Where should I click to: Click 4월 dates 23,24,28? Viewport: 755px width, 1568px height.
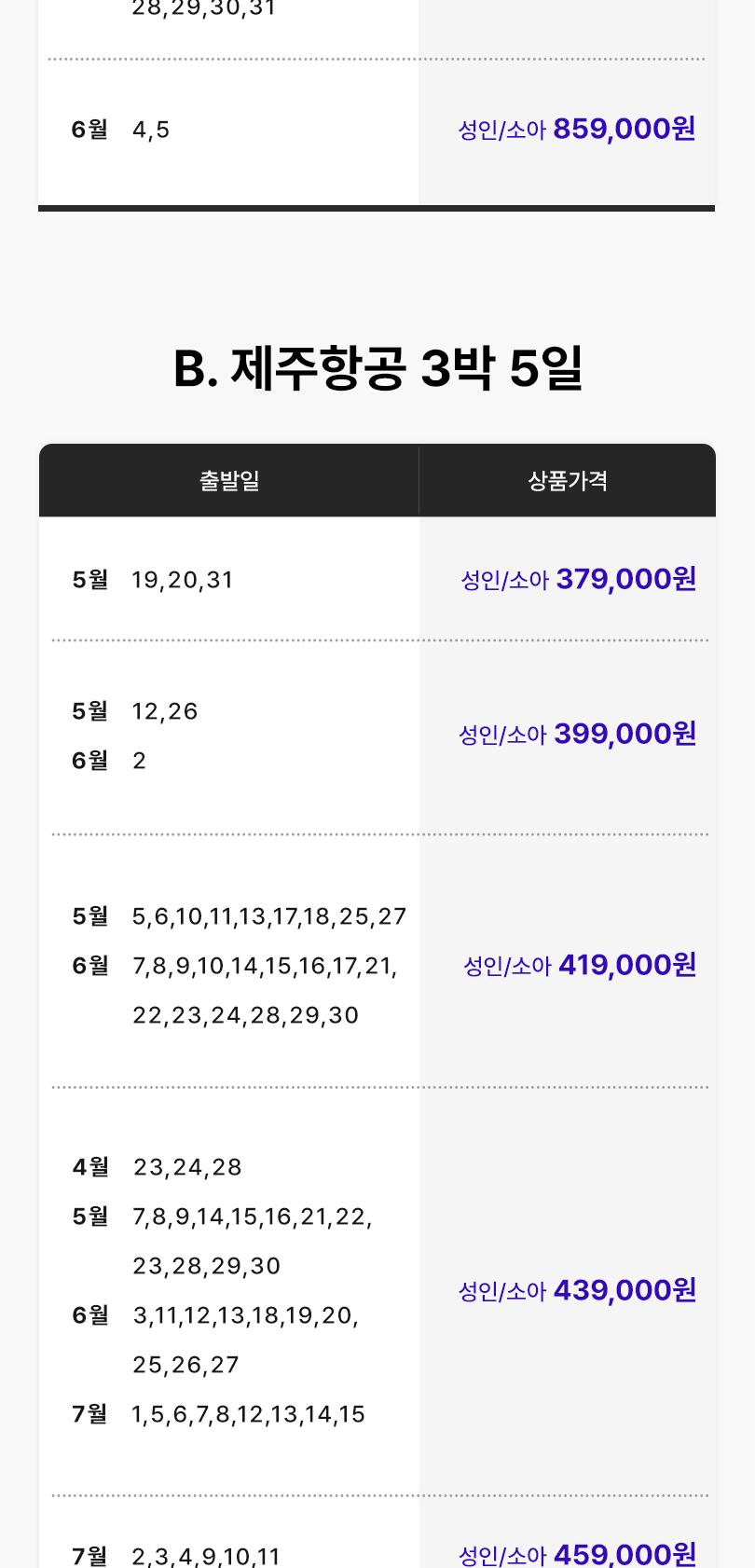click(187, 1167)
